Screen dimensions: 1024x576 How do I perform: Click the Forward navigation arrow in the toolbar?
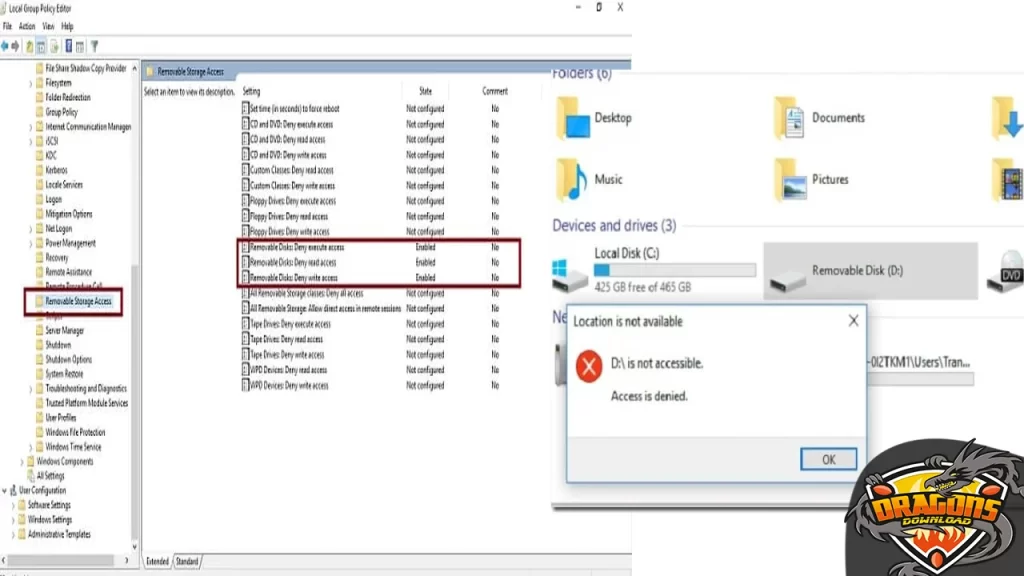coord(15,45)
